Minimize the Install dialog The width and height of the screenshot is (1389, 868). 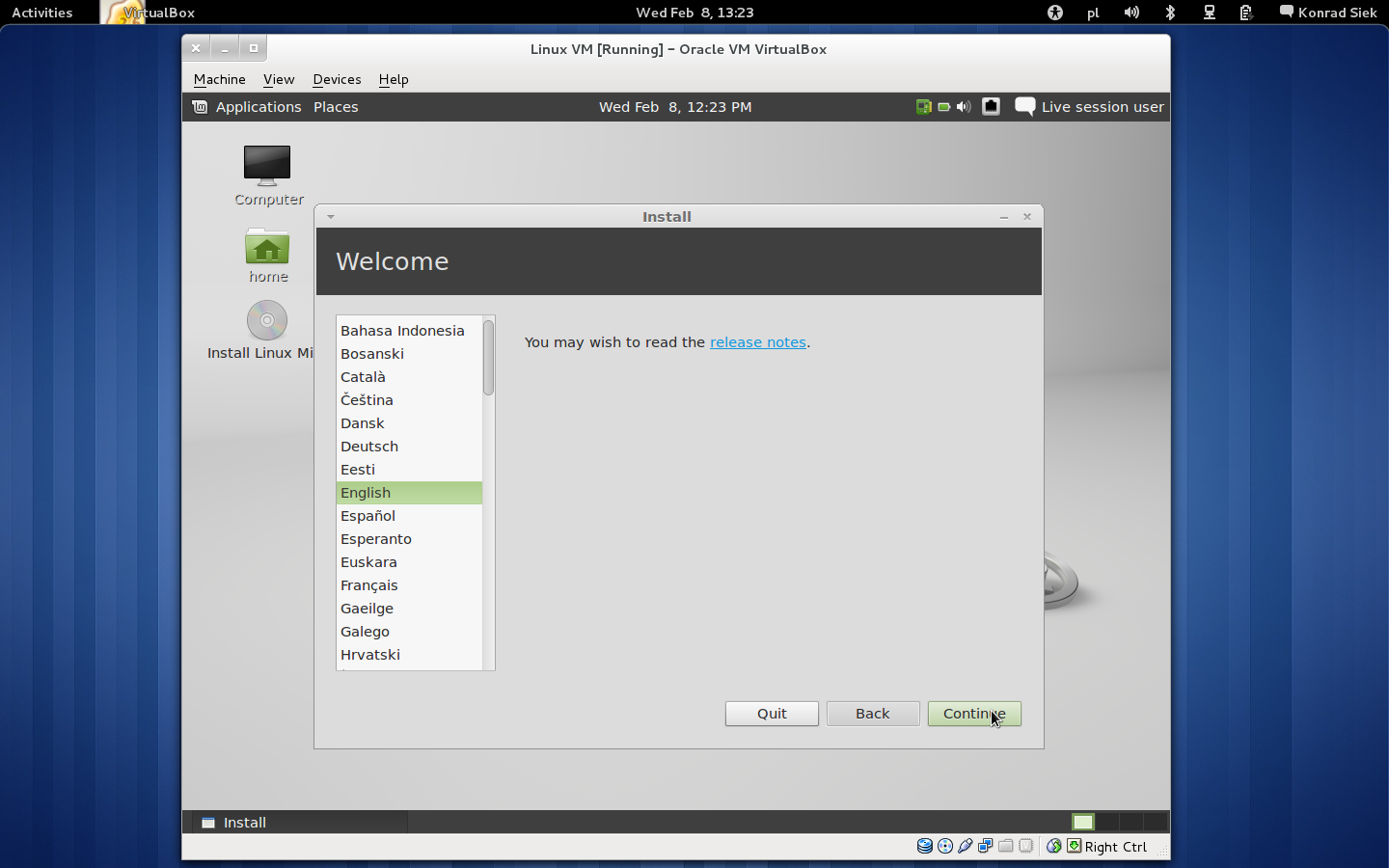[1004, 217]
